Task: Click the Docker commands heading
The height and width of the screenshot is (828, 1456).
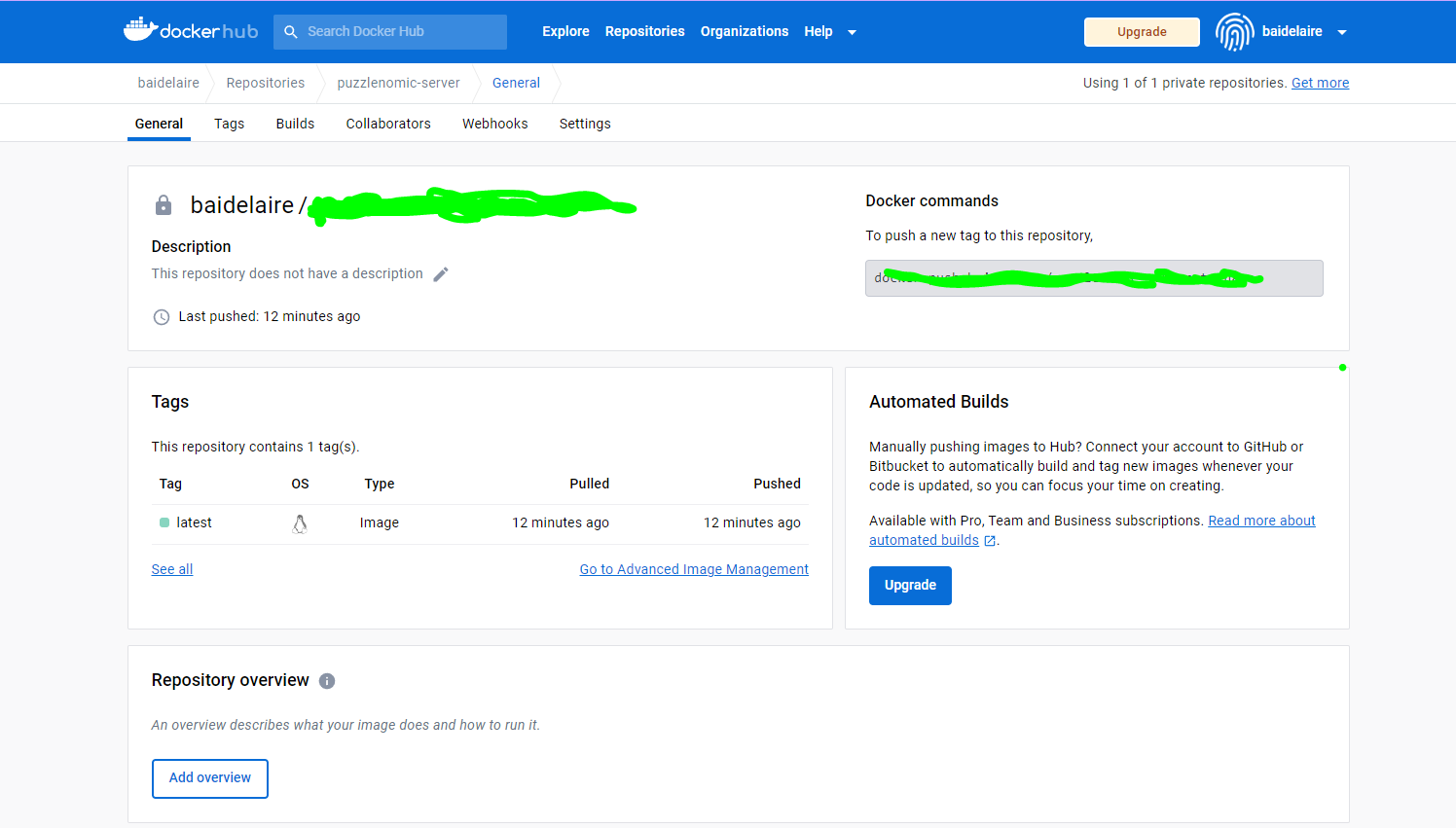Action: [931, 201]
